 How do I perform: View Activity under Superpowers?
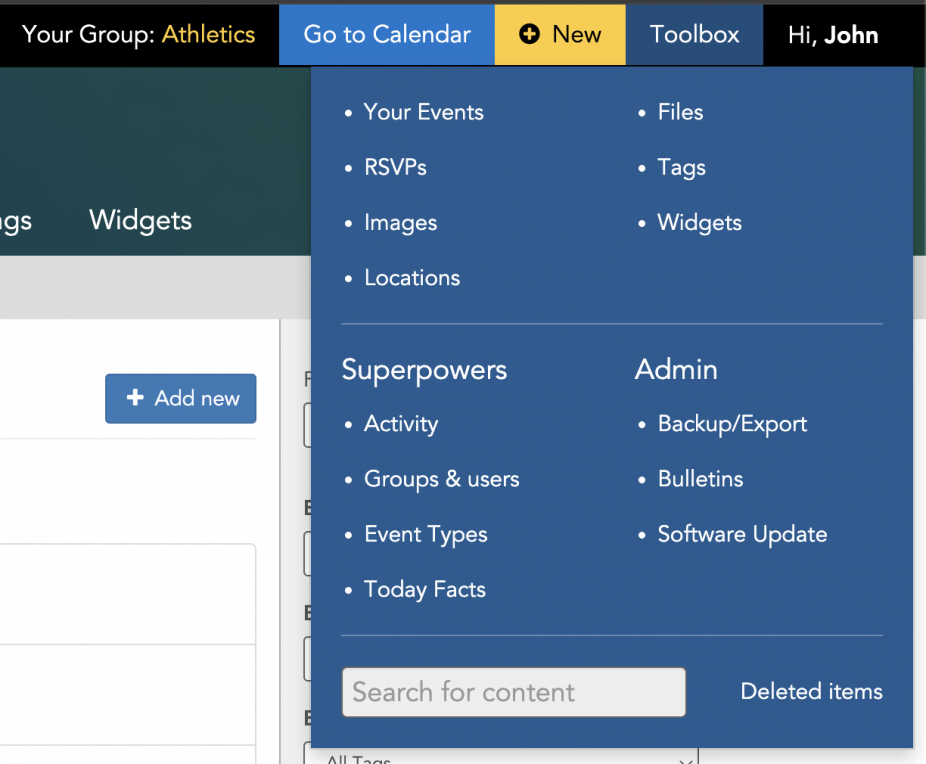coord(401,424)
